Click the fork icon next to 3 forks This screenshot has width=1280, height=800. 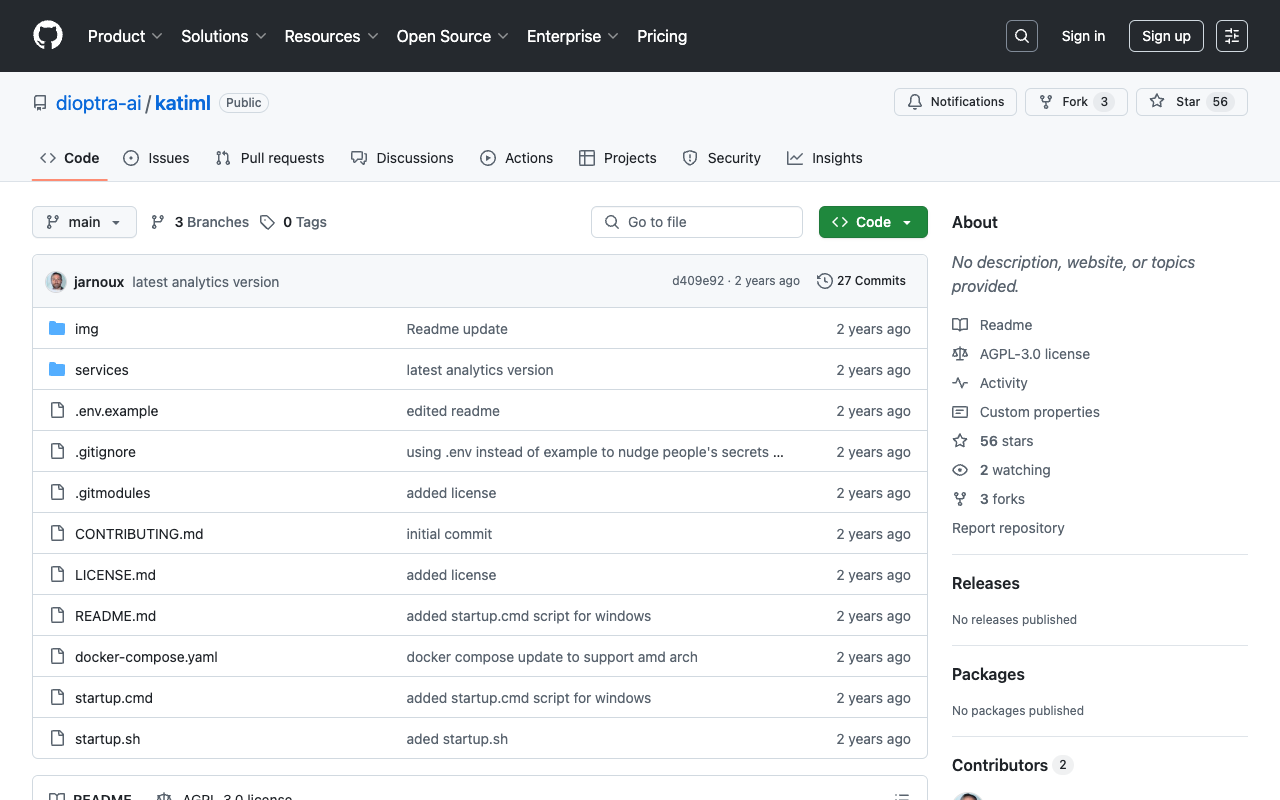(960, 499)
